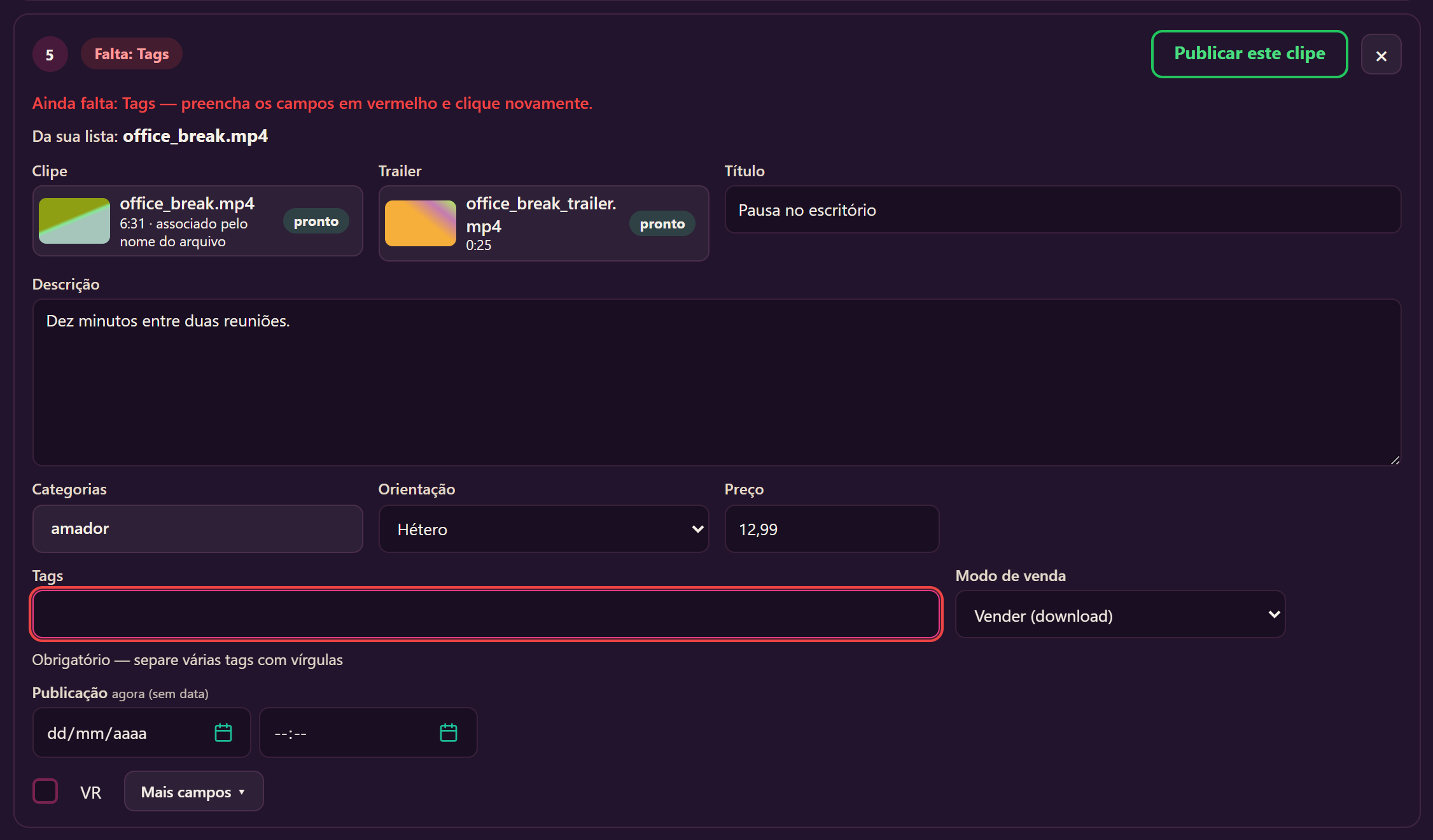Image resolution: width=1433 pixels, height=840 pixels.
Task: Click the clip number 5 badge
Action: coord(50,55)
